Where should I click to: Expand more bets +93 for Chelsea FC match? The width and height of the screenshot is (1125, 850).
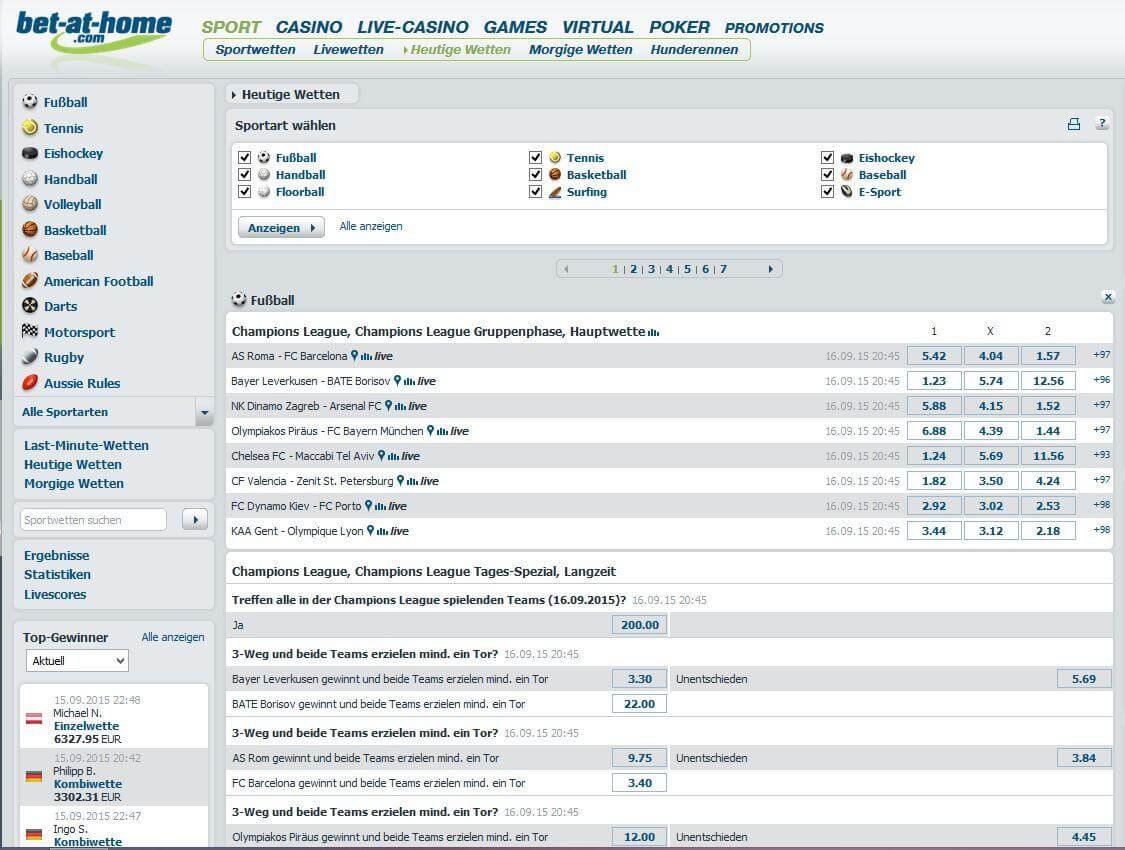point(1101,455)
